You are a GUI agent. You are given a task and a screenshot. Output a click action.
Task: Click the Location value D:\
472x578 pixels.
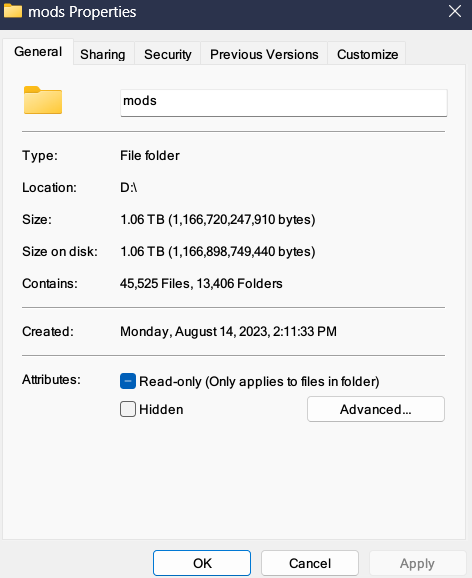tap(129, 187)
